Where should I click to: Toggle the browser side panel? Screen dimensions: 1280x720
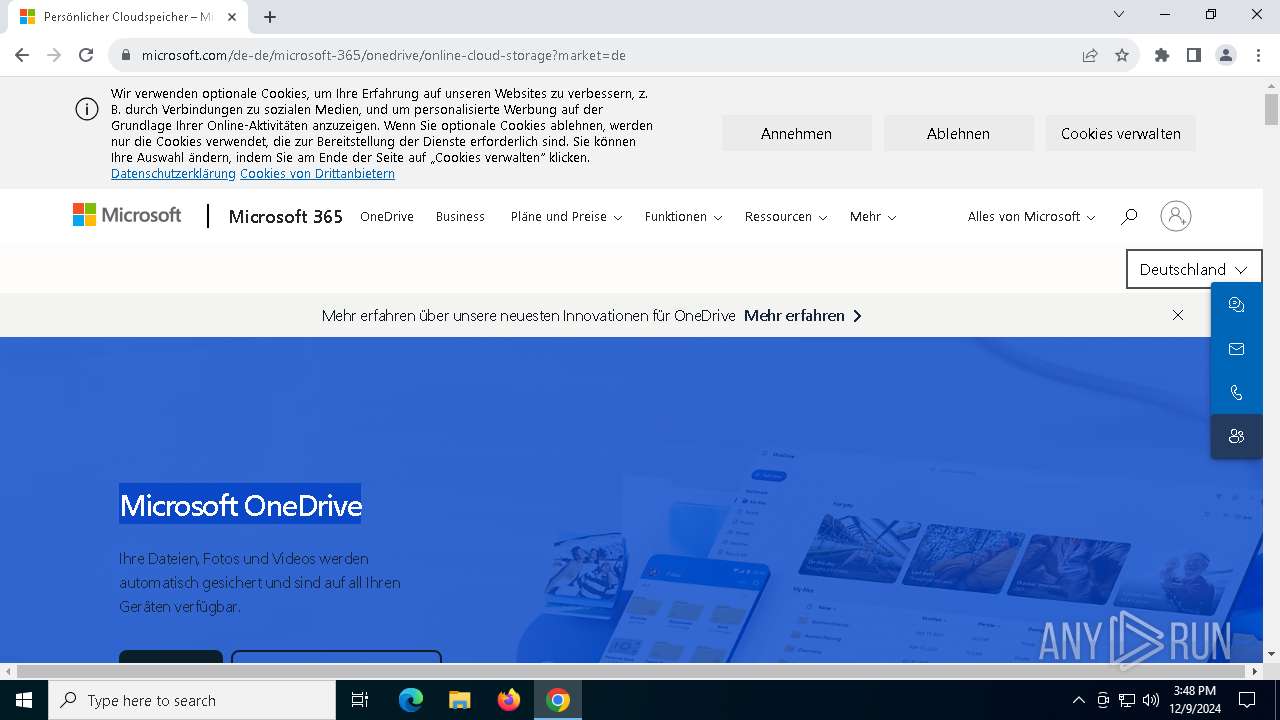pyautogui.click(x=1194, y=55)
